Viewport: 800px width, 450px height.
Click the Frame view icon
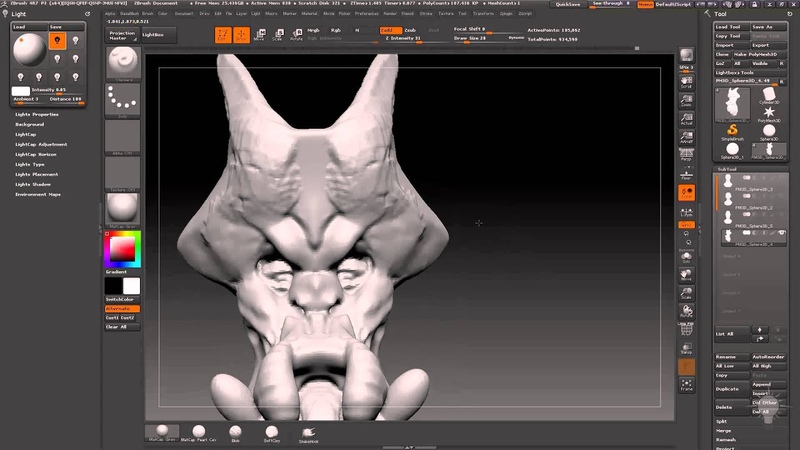pyautogui.click(x=686, y=385)
